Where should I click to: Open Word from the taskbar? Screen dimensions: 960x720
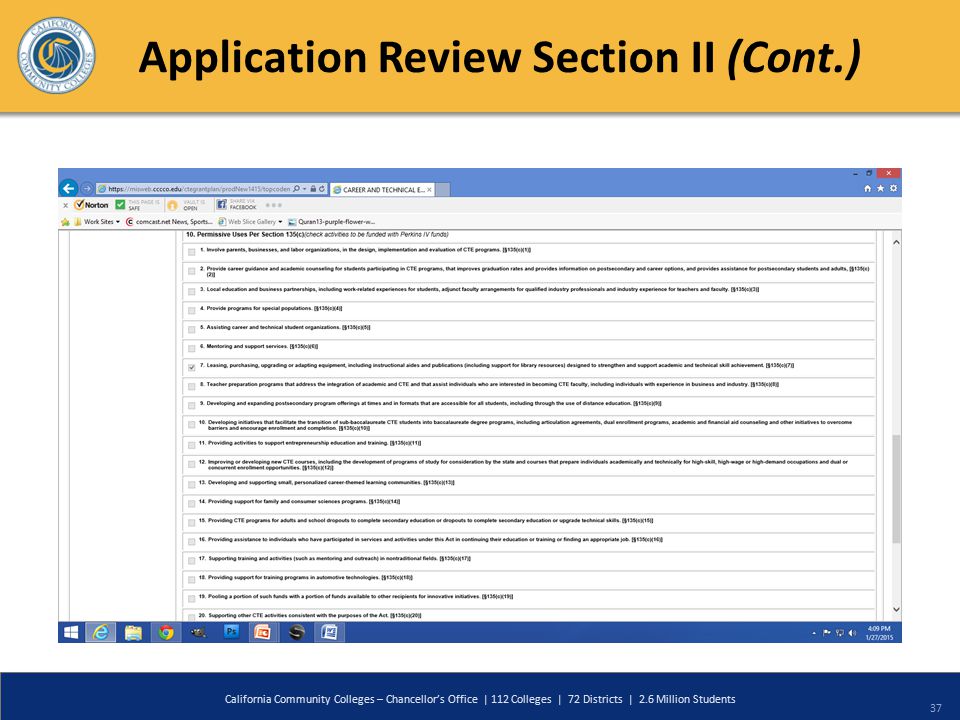(329, 632)
